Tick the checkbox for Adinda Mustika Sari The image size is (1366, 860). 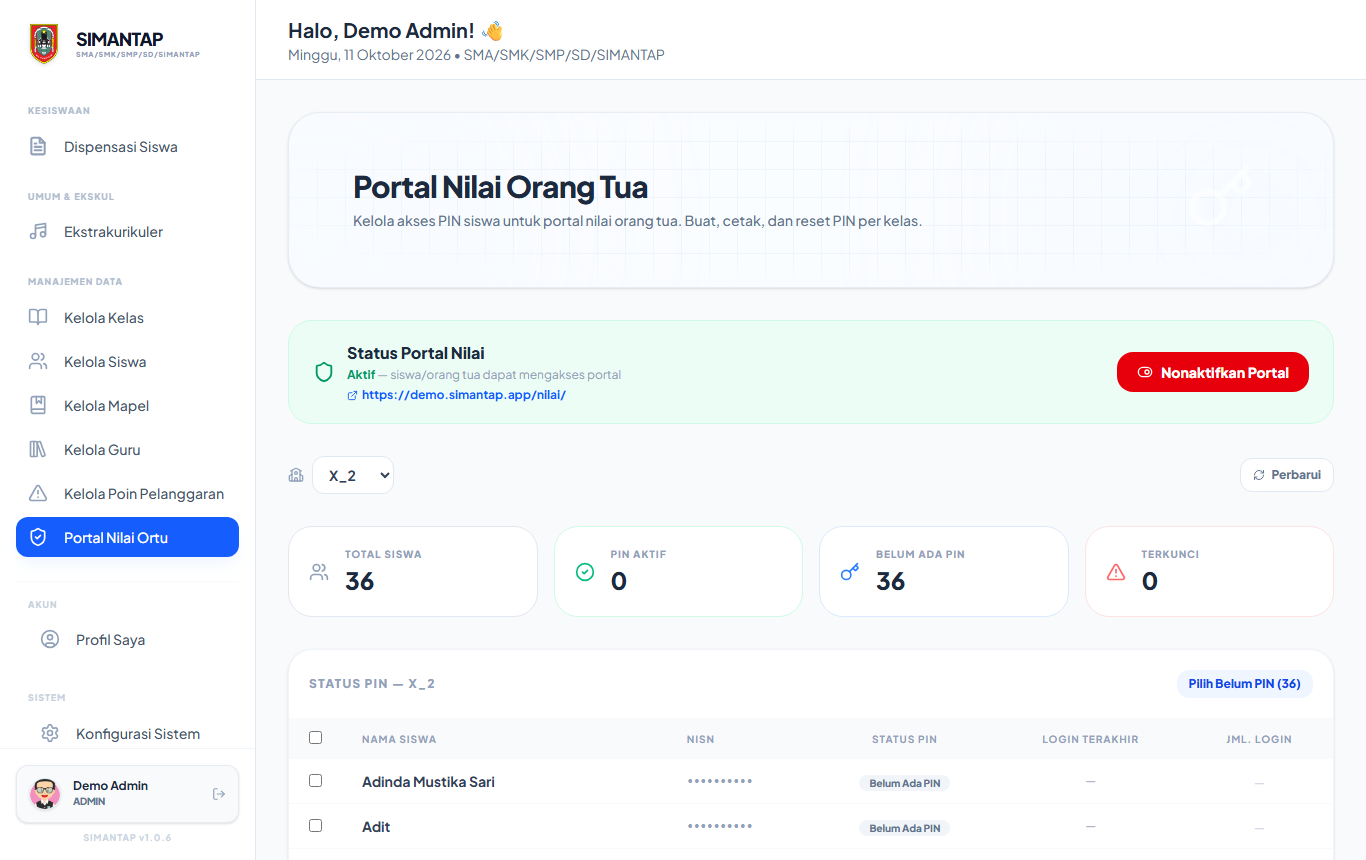pyautogui.click(x=316, y=781)
